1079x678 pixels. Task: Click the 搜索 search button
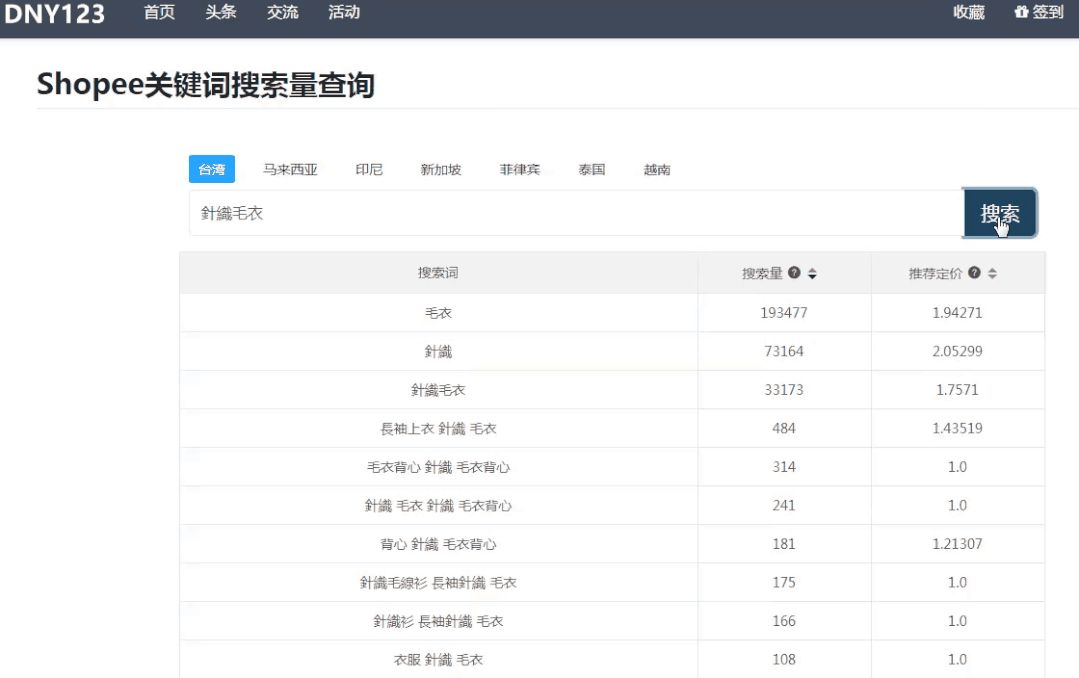pos(1000,213)
